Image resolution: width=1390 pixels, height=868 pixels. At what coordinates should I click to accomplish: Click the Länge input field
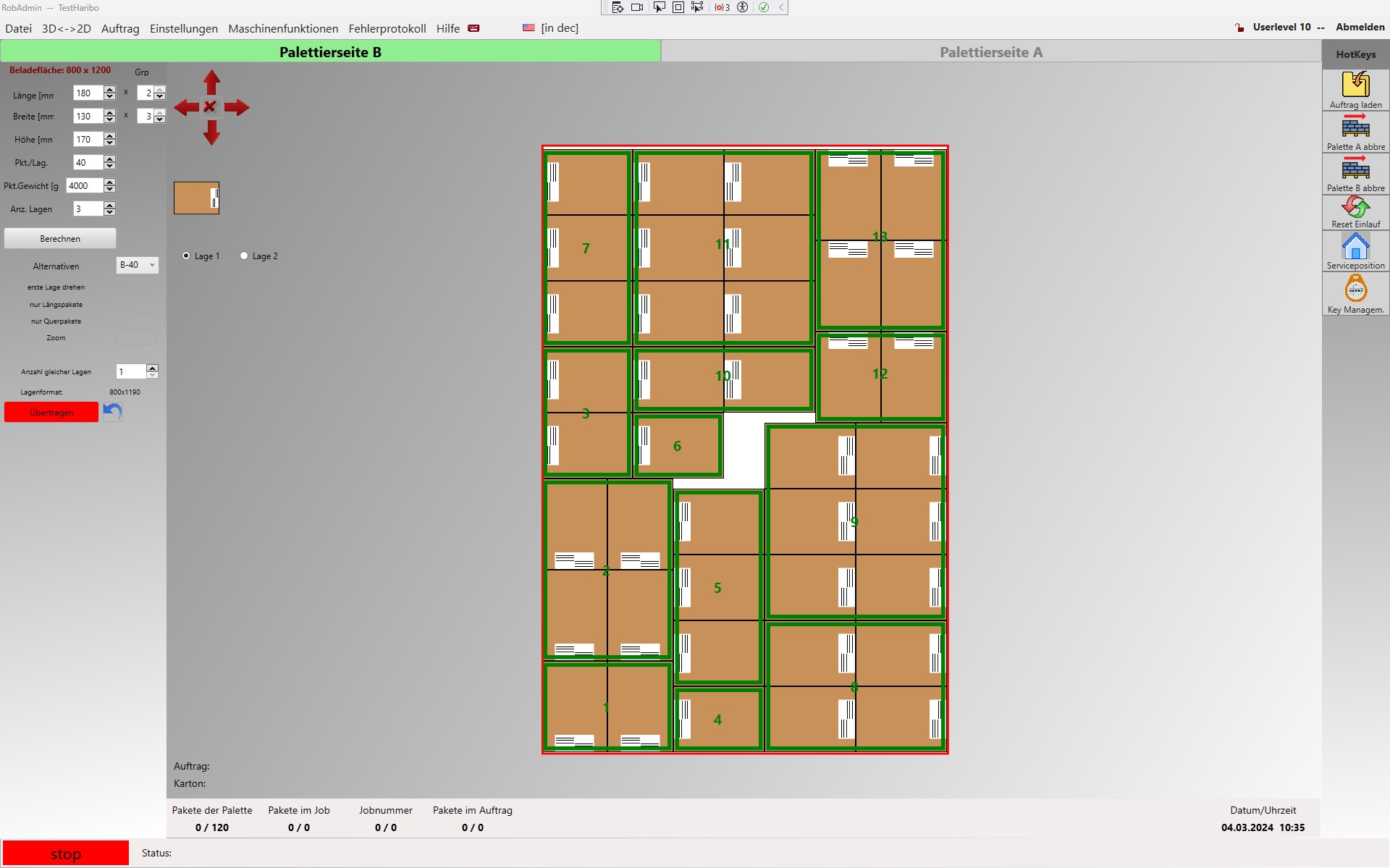pos(88,93)
